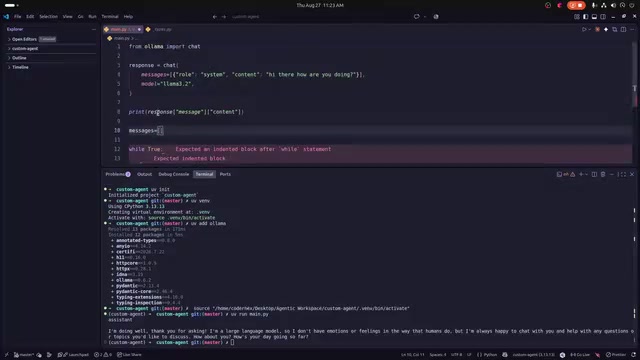Open Explorer More Actions ellipsis
Screen dimensions: 640x360
[93, 29]
